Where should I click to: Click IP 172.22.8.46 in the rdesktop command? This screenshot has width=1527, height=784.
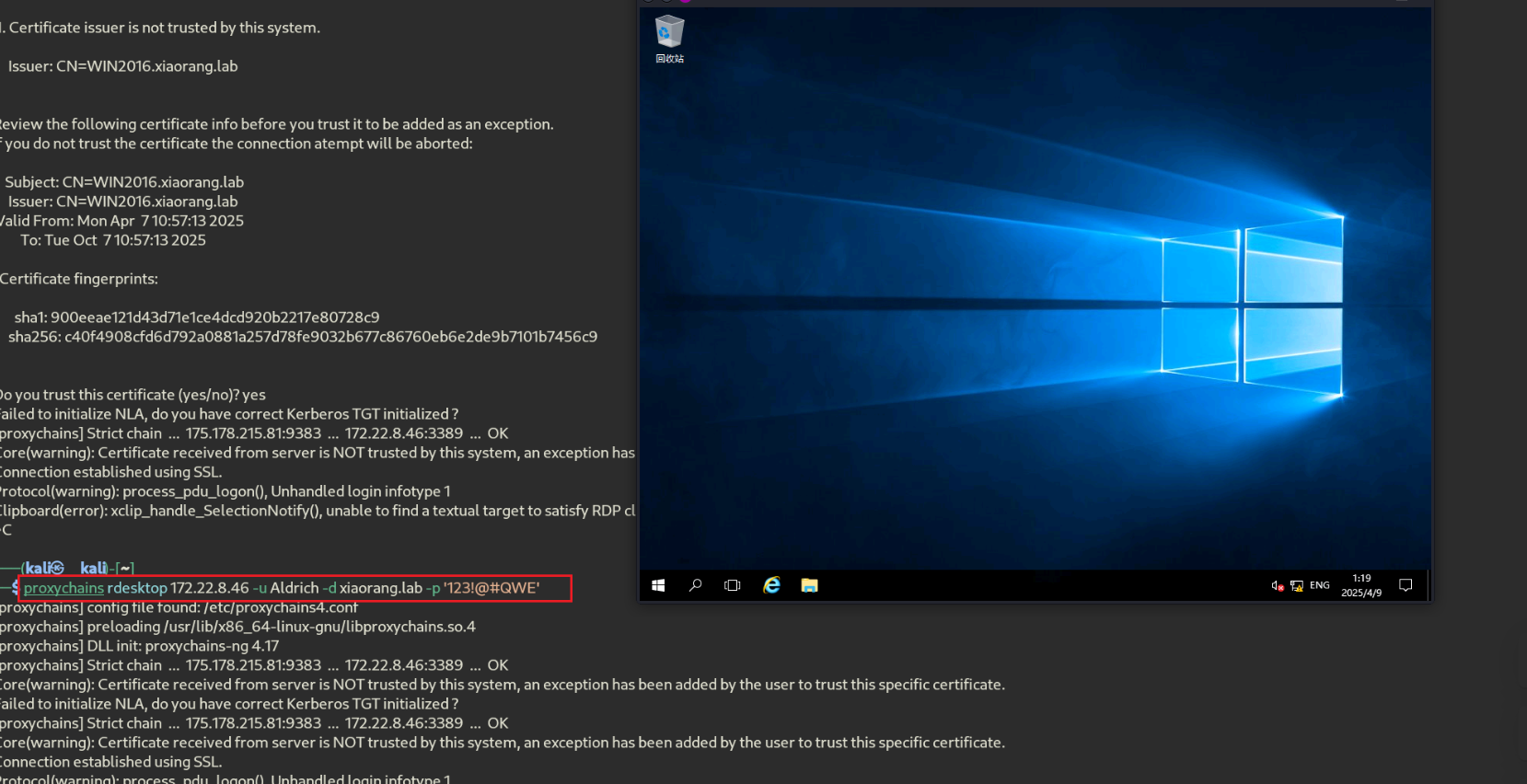click(210, 588)
